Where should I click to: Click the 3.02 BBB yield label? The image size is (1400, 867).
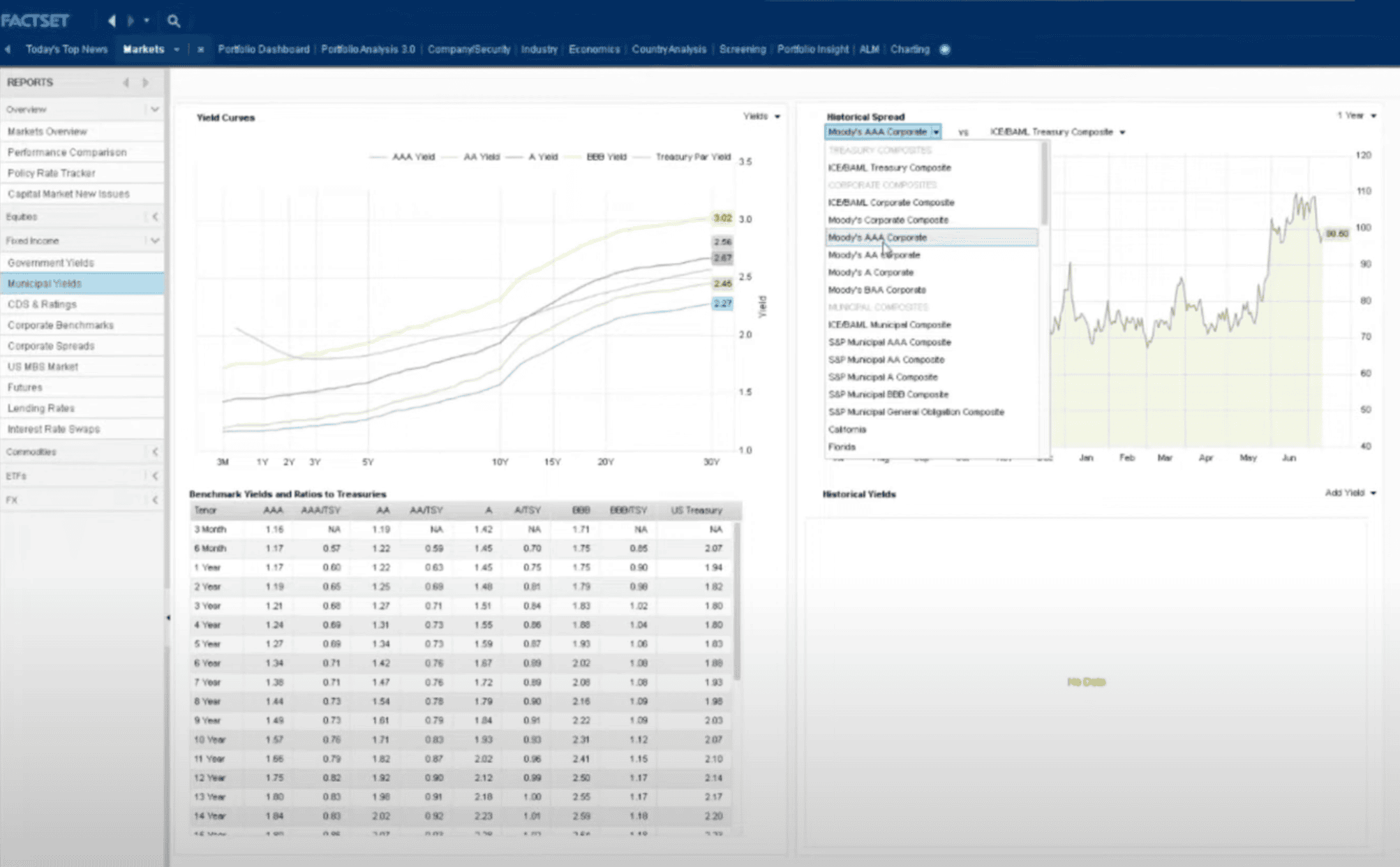coord(722,218)
